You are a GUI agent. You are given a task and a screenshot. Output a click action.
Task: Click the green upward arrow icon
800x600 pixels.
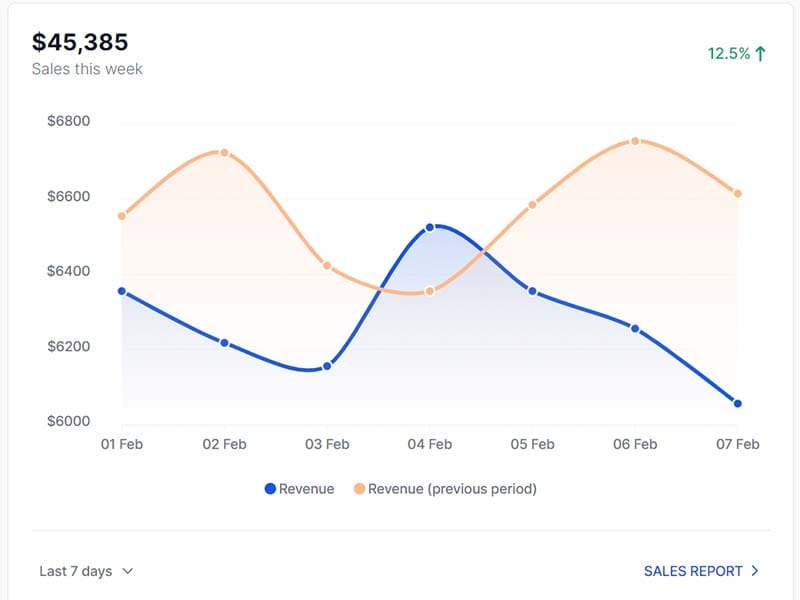coord(761,54)
